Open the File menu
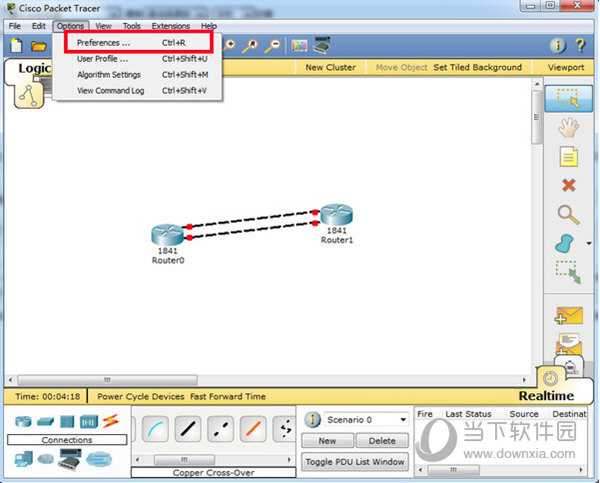 tap(15, 26)
